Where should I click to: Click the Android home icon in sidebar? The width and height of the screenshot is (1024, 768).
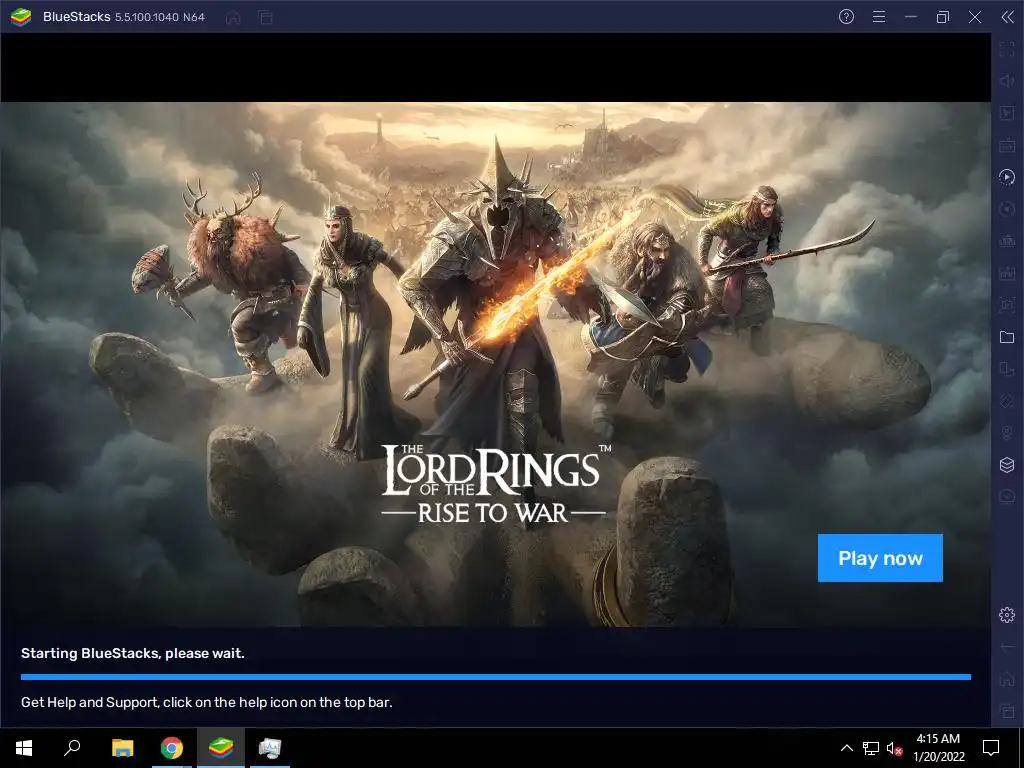point(1007,679)
